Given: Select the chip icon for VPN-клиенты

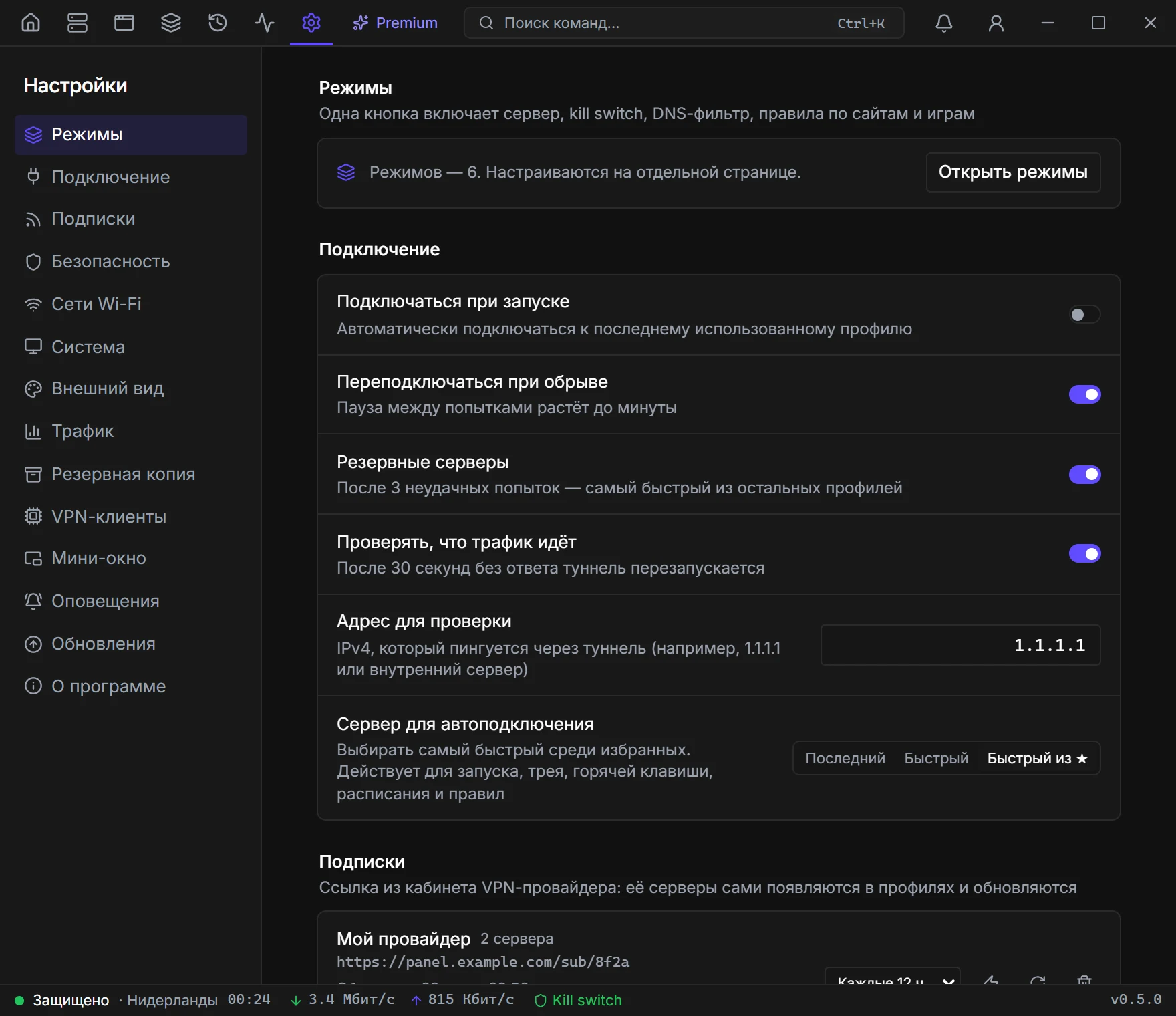Looking at the screenshot, I should [33, 516].
